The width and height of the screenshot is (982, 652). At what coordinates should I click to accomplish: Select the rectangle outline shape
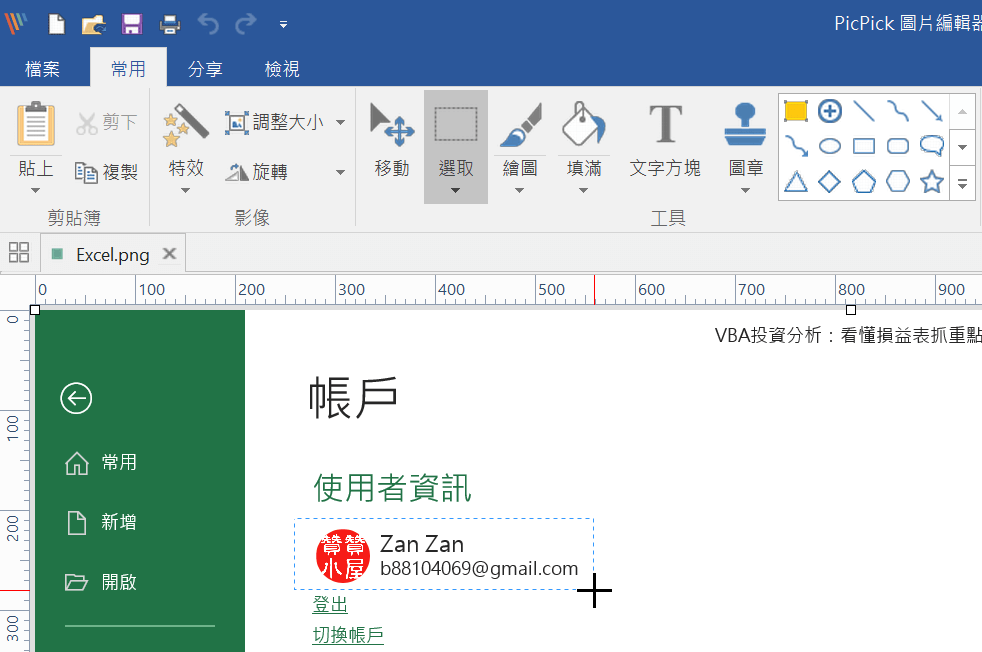point(864,147)
